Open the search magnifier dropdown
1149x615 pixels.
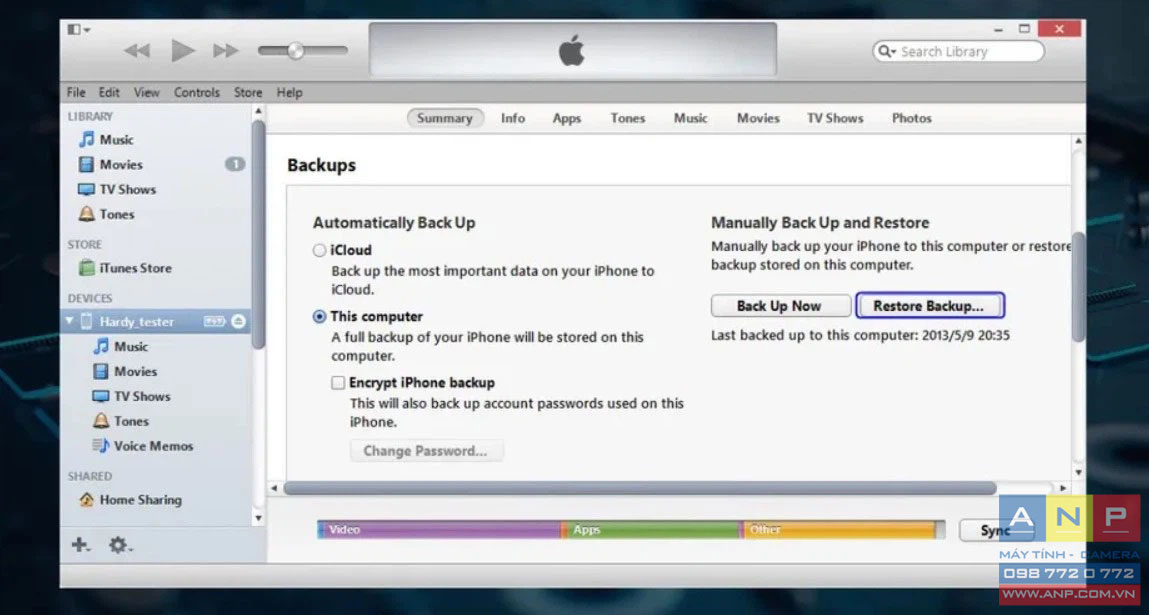coord(887,51)
